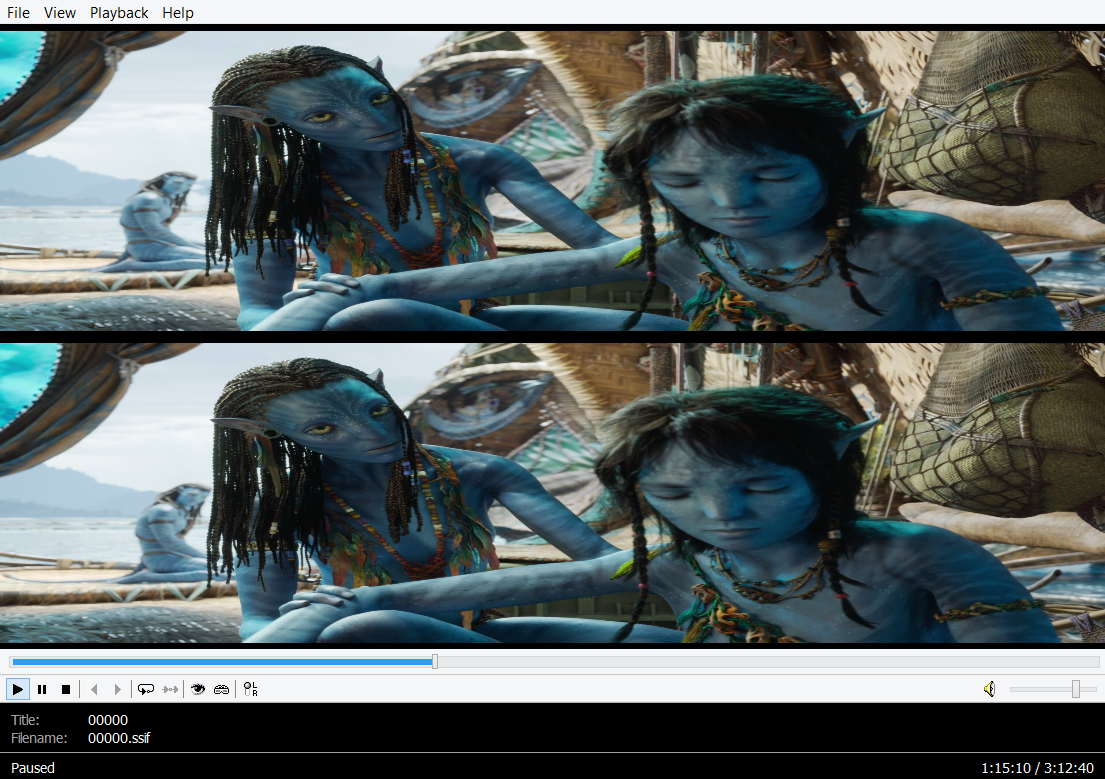Toggle the L/R swap eyes switch
Viewport: 1105px width, 779px height.
tap(250, 689)
